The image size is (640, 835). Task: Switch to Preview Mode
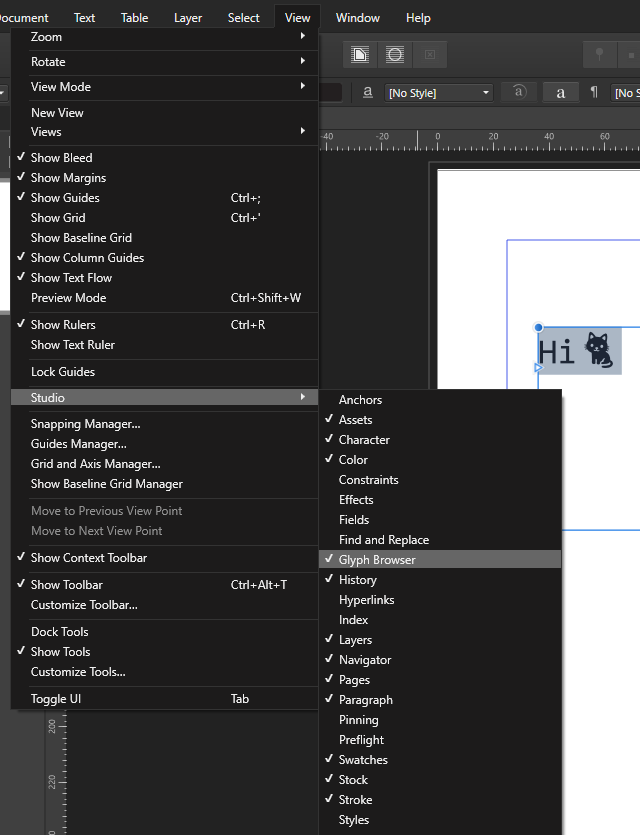(x=165, y=298)
